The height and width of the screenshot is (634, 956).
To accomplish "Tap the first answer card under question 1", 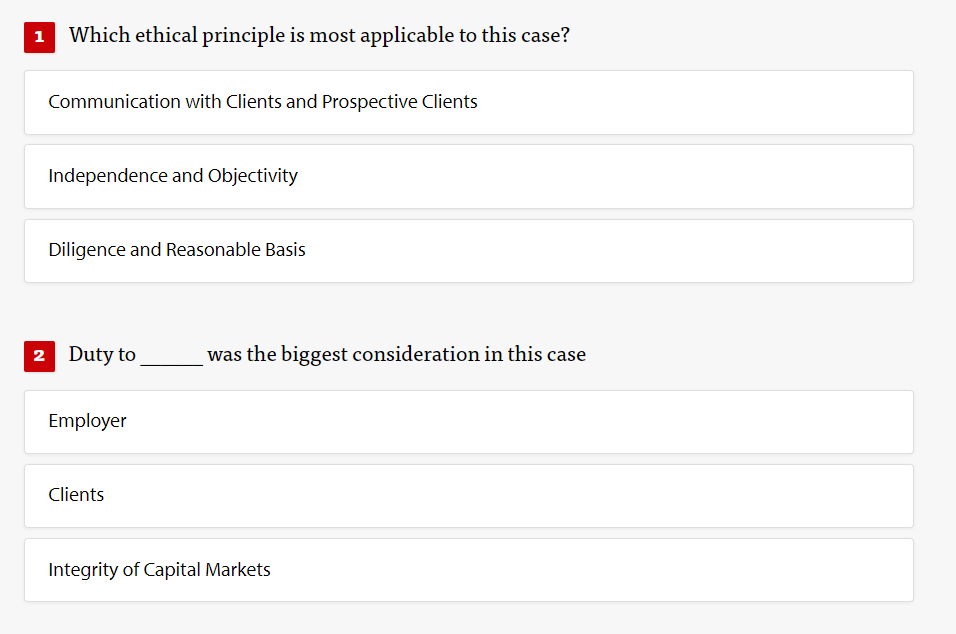I will [x=468, y=102].
